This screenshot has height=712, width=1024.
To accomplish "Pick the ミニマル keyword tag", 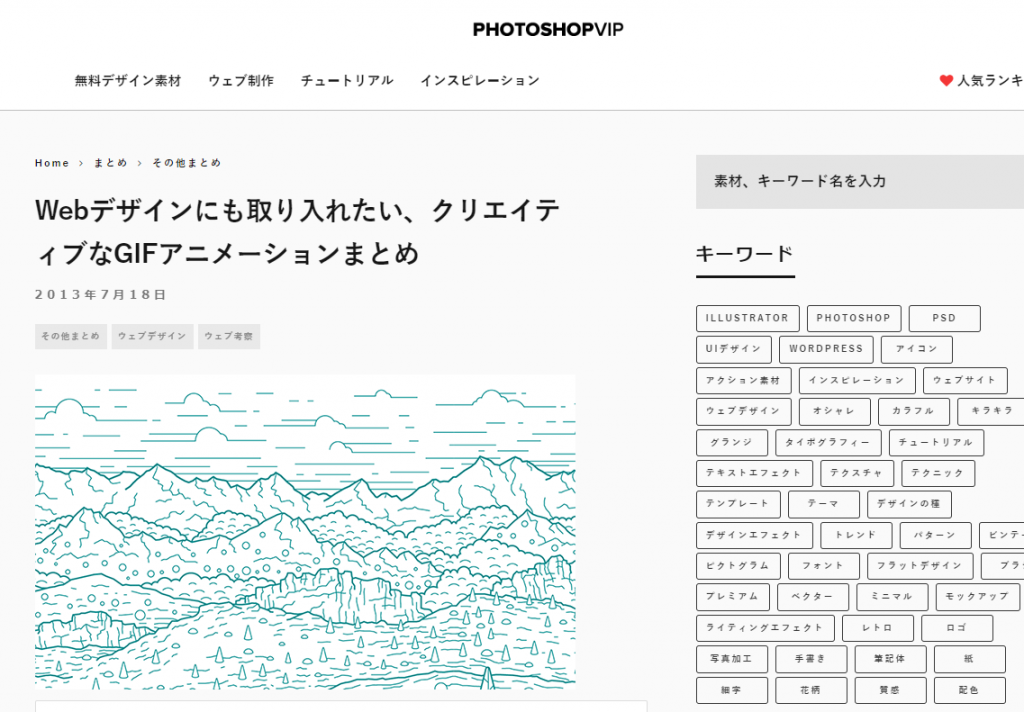I will pyautogui.click(x=892, y=596).
